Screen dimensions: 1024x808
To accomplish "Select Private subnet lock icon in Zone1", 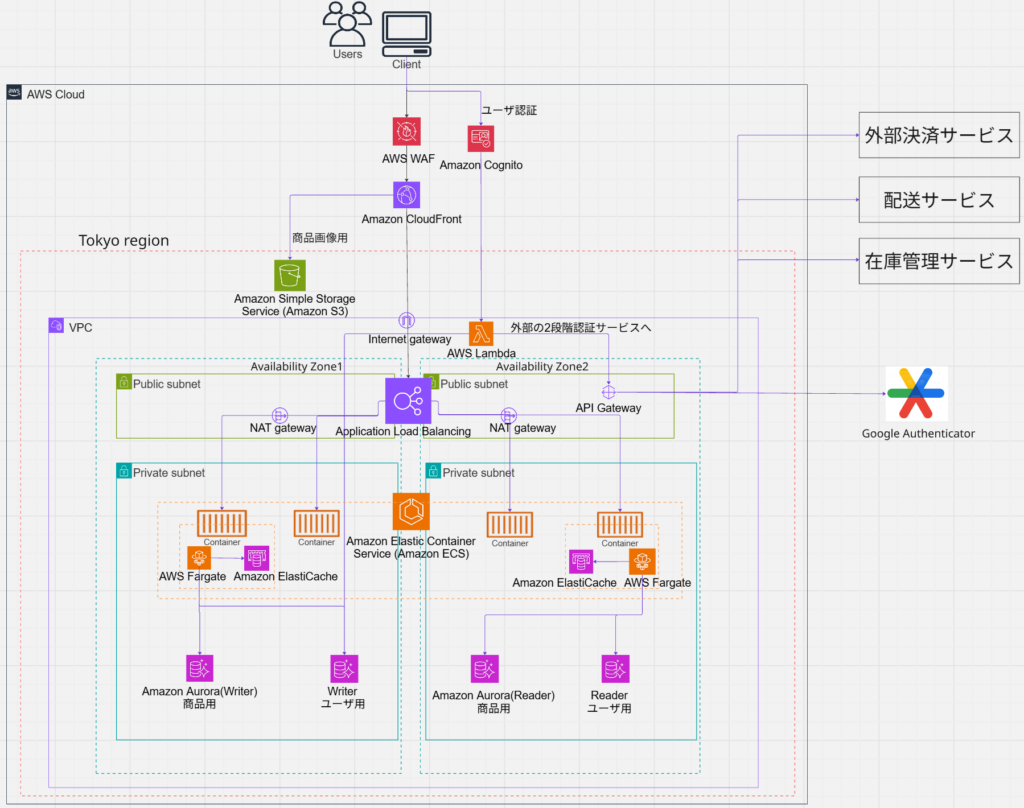I will 124,470.
